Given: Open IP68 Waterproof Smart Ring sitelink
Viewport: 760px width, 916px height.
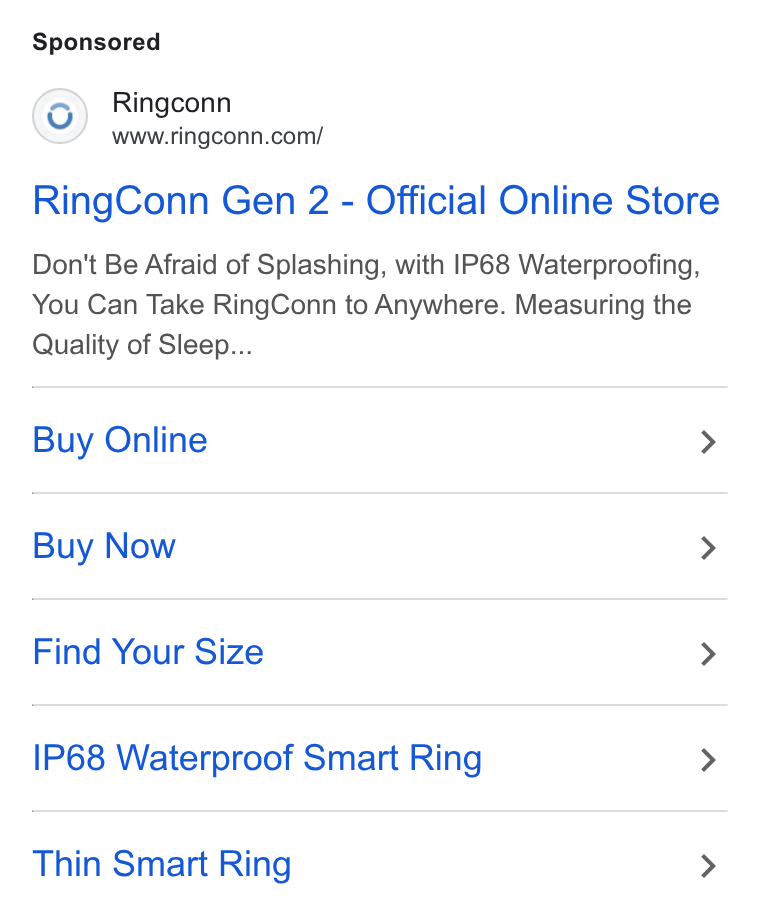Looking at the screenshot, I should coord(380,758).
